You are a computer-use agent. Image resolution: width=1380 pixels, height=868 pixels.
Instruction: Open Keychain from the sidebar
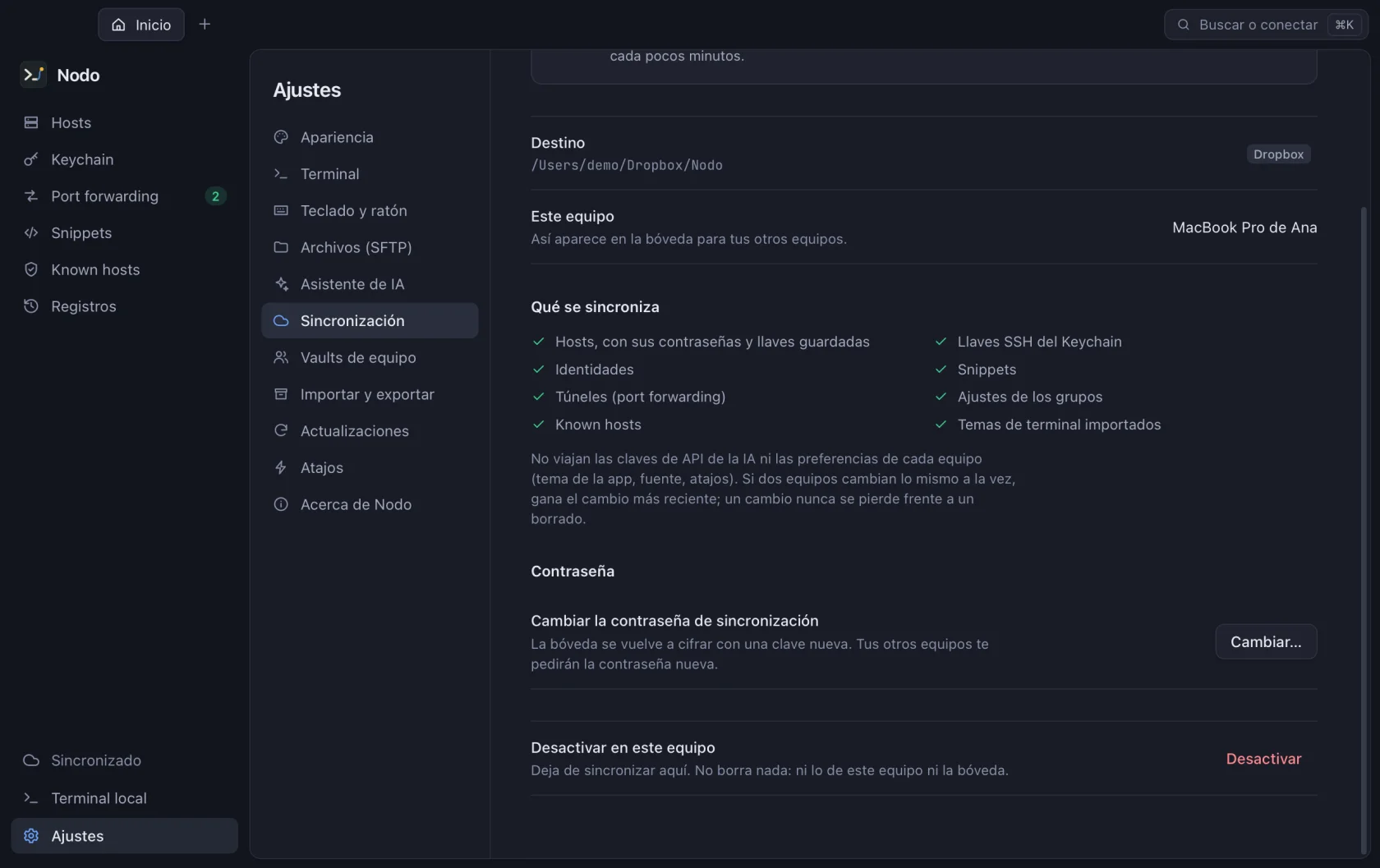pyautogui.click(x=124, y=159)
